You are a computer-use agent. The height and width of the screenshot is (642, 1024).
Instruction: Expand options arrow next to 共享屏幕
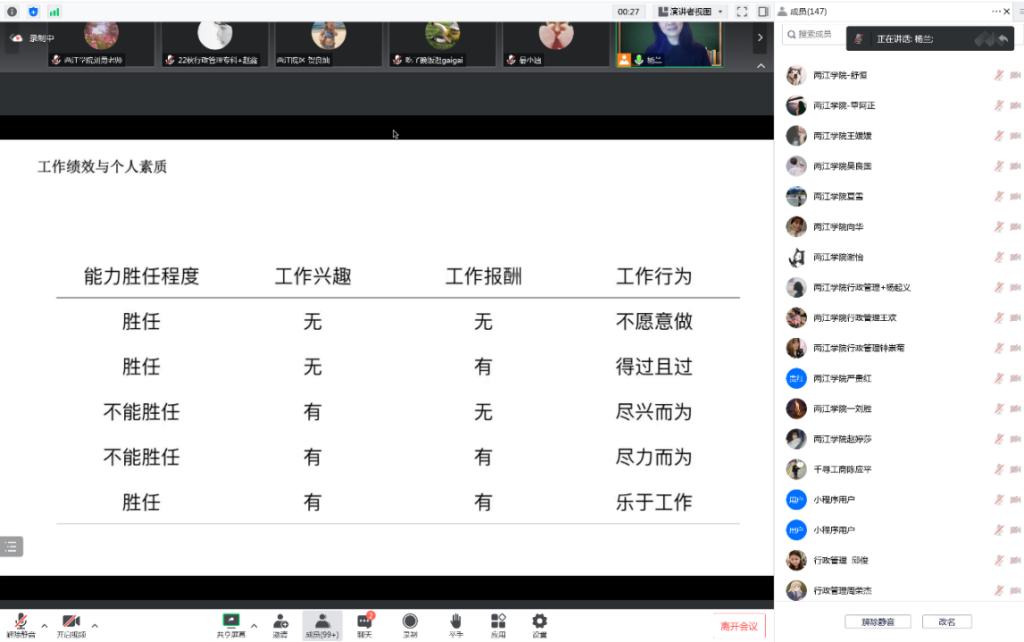254,626
